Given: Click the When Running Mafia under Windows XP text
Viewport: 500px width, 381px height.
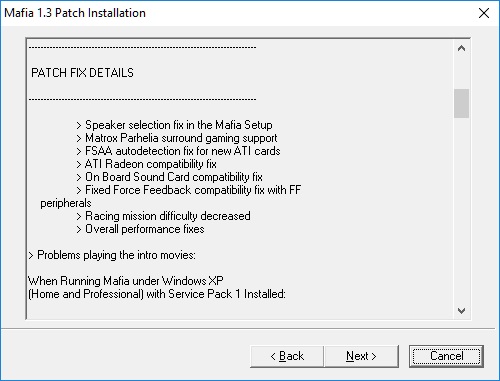Looking at the screenshot, I should (x=126, y=281).
